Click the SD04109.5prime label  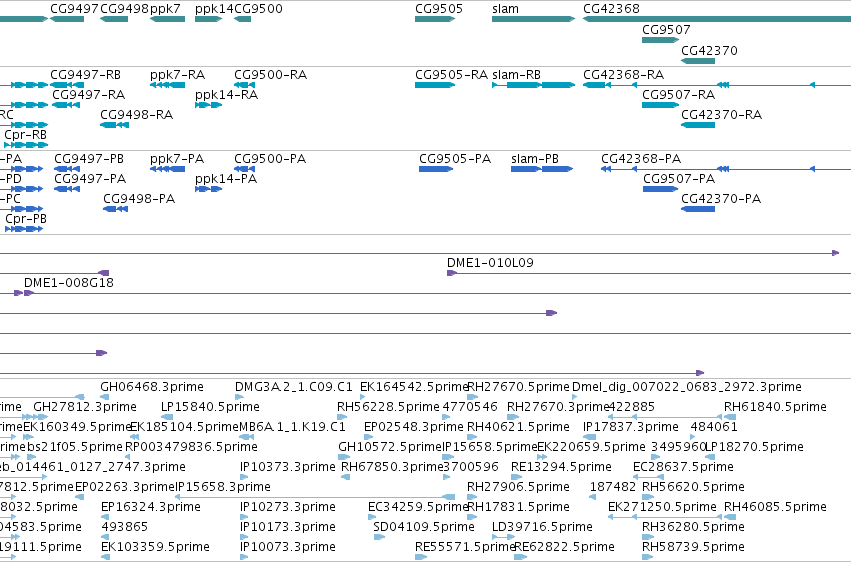[424, 527]
